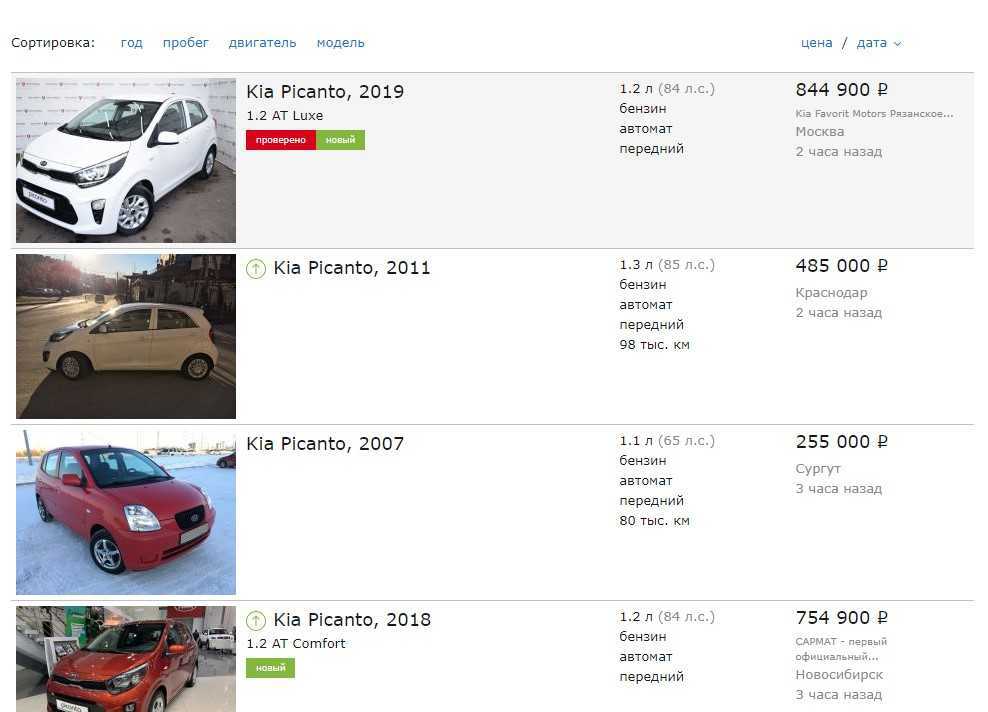
Task: Open the orange Kia Picanto 2018 photo
Action: 126,658
